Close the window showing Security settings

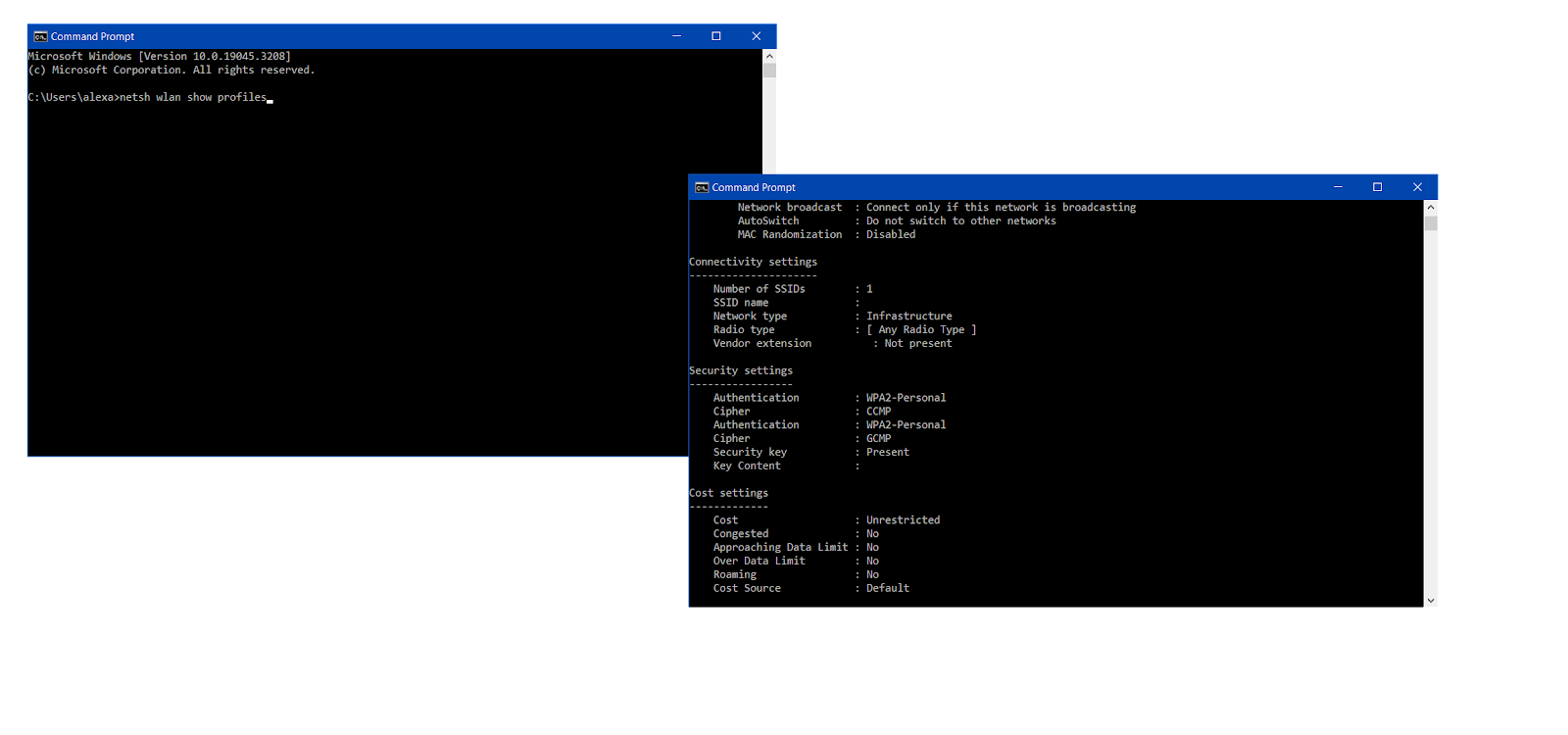[1417, 187]
